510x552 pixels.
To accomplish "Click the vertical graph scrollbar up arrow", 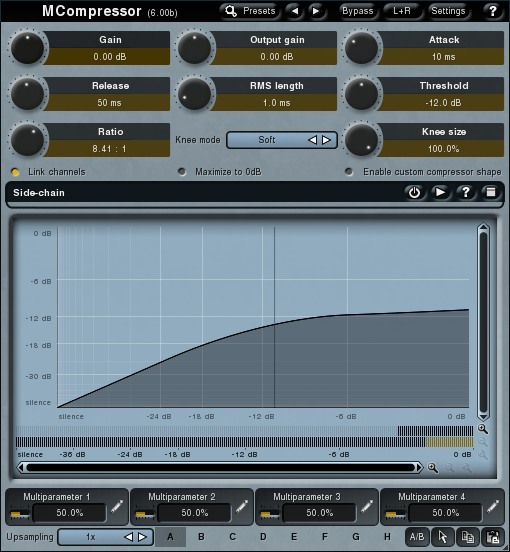I will pos(483,227).
